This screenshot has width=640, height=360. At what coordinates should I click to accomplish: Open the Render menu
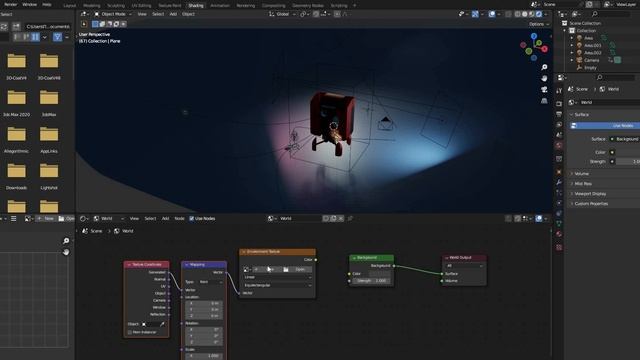coord(11,4)
